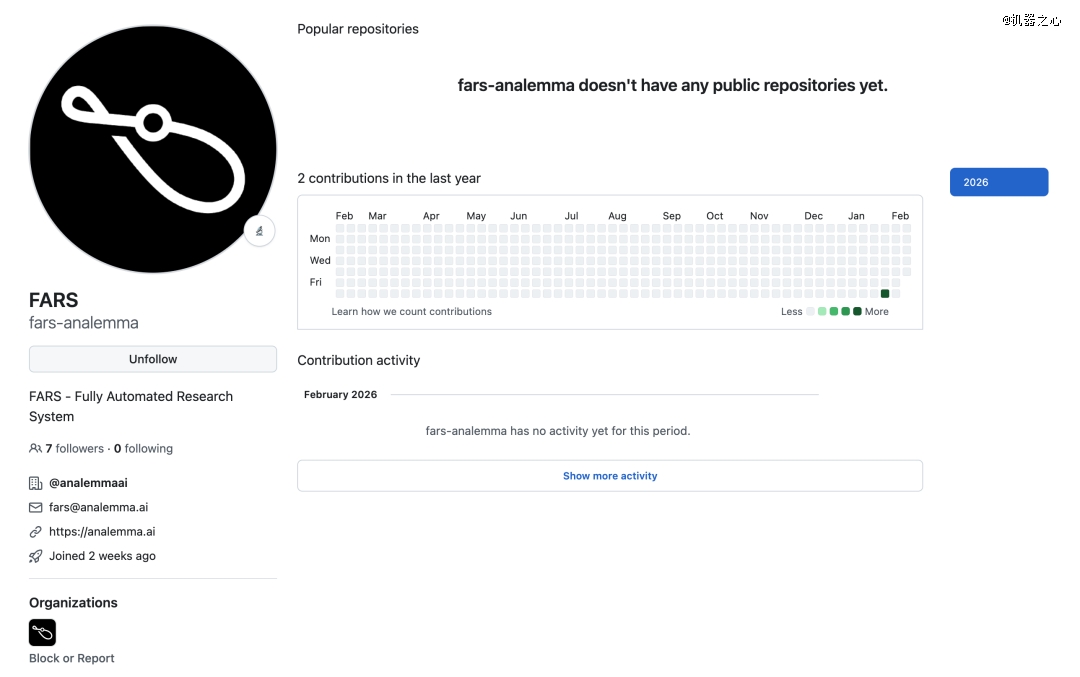
Task: Click the followers people icon
Action: pyautogui.click(x=36, y=449)
